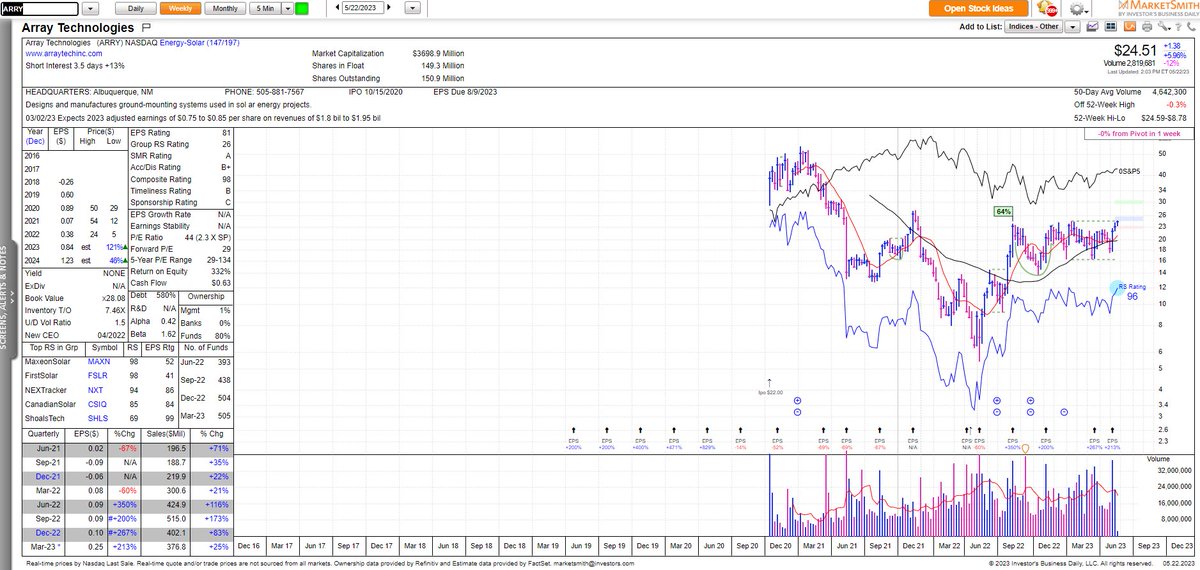Open the symbol history dropdown next to ARRY
This screenshot has height=570, width=1200.
88,8
